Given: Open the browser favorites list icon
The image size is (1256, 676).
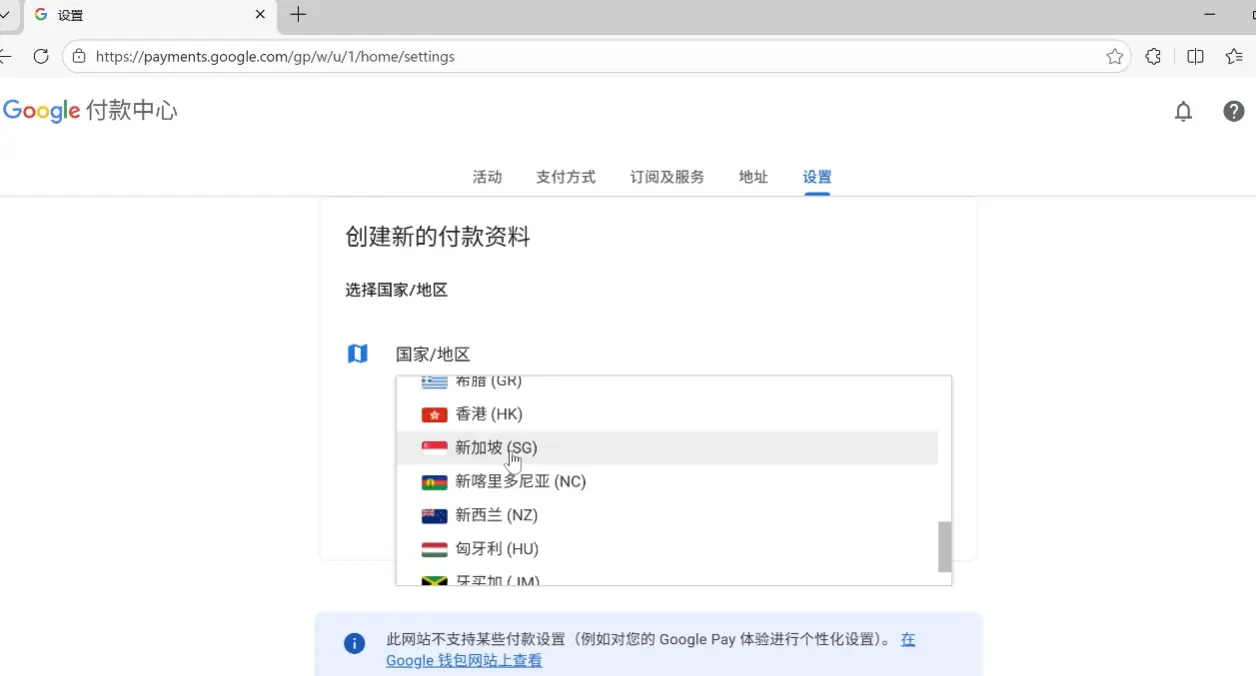Looking at the screenshot, I should (1235, 57).
